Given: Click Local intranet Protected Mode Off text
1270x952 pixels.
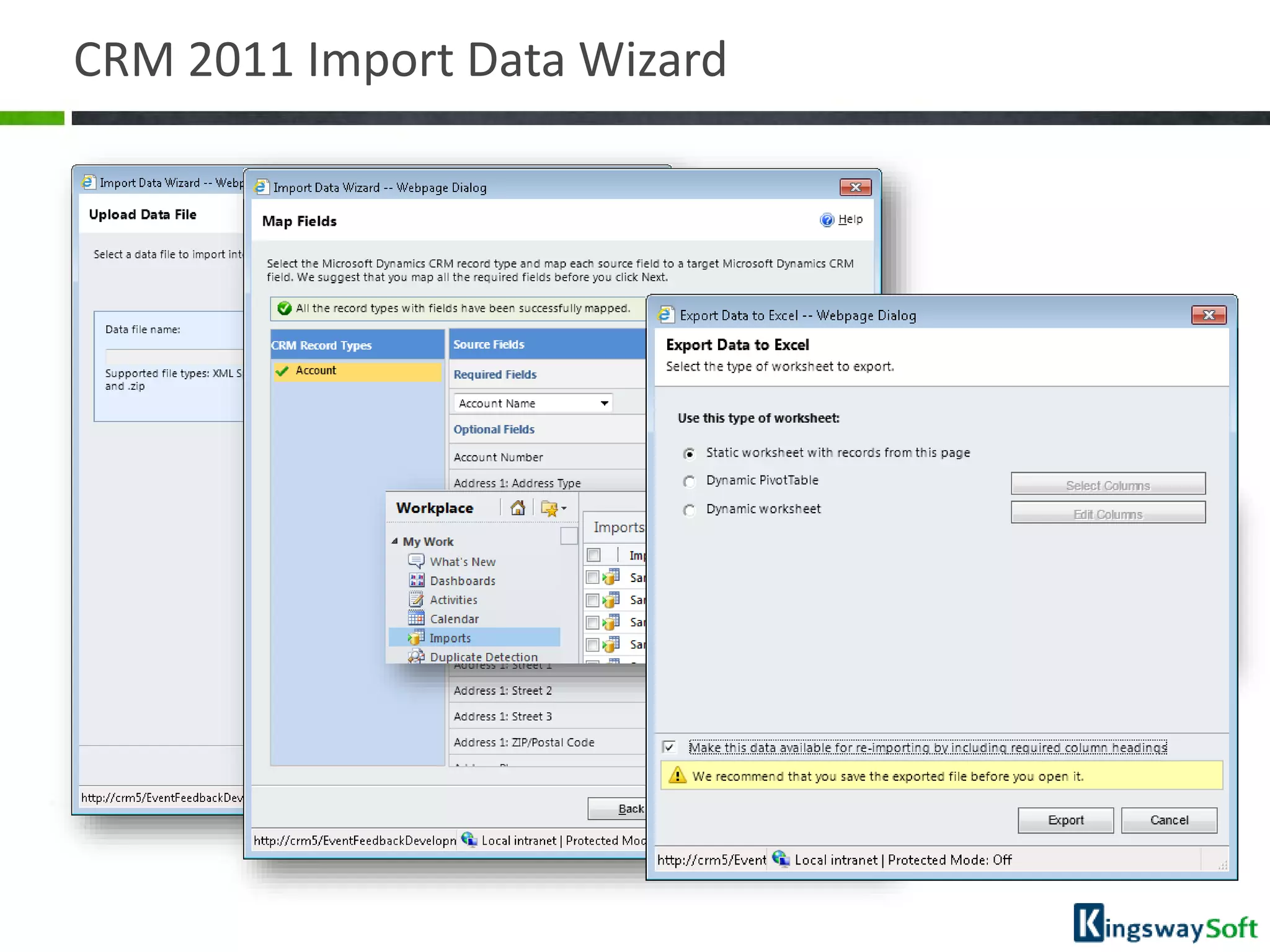Looking at the screenshot, I should 903,860.
